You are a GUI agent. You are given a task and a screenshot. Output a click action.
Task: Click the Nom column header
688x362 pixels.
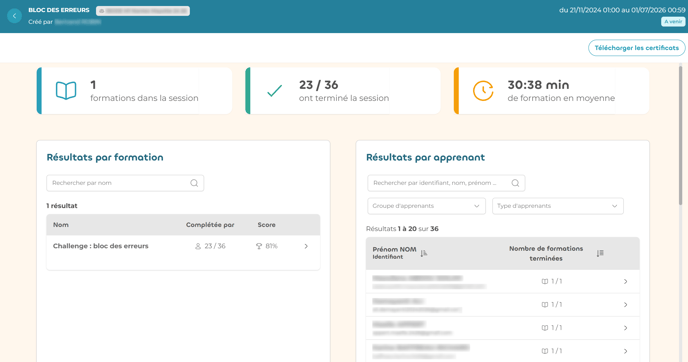click(61, 225)
